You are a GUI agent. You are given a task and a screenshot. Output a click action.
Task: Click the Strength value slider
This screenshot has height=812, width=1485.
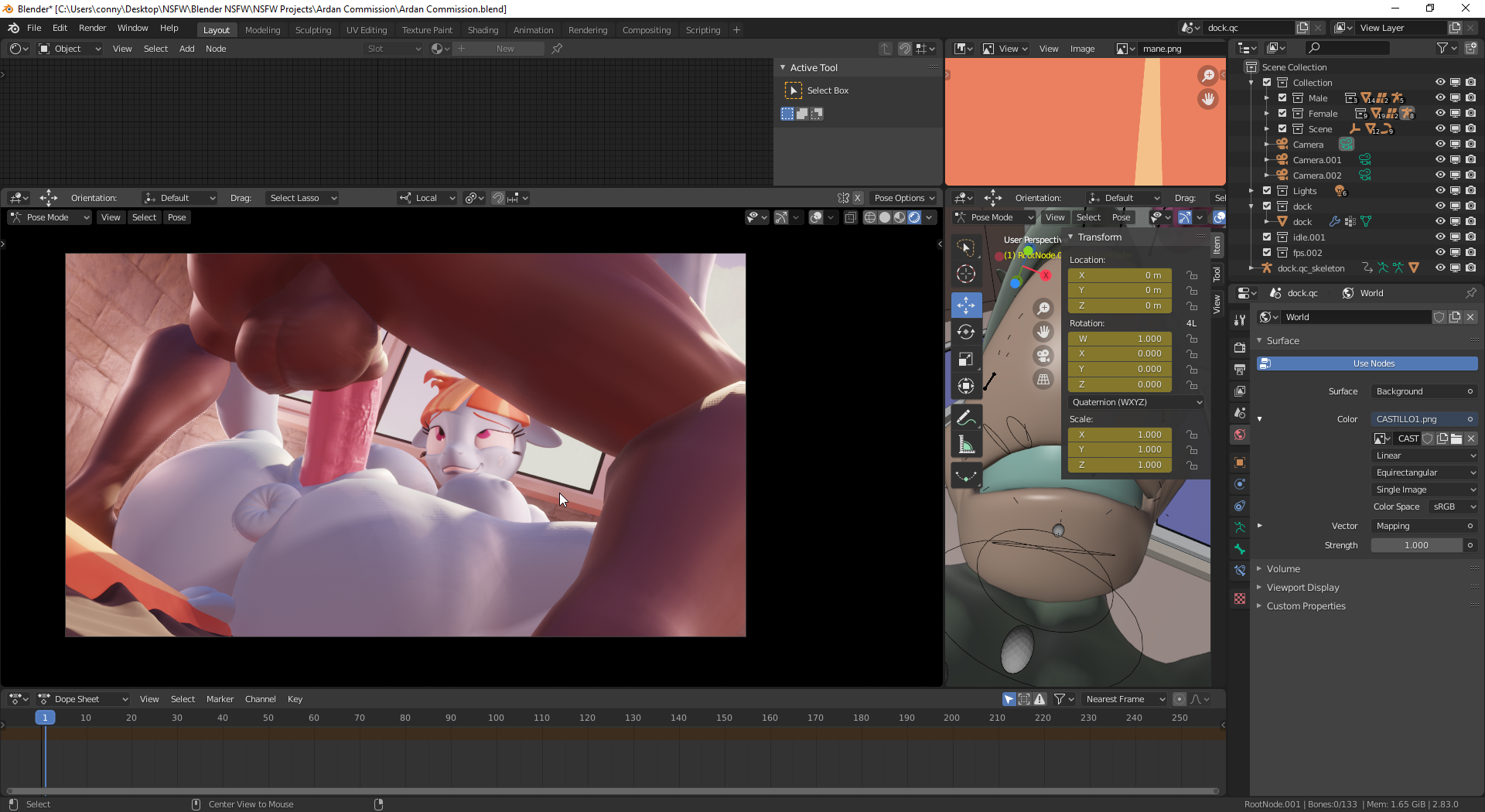[x=1416, y=545]
